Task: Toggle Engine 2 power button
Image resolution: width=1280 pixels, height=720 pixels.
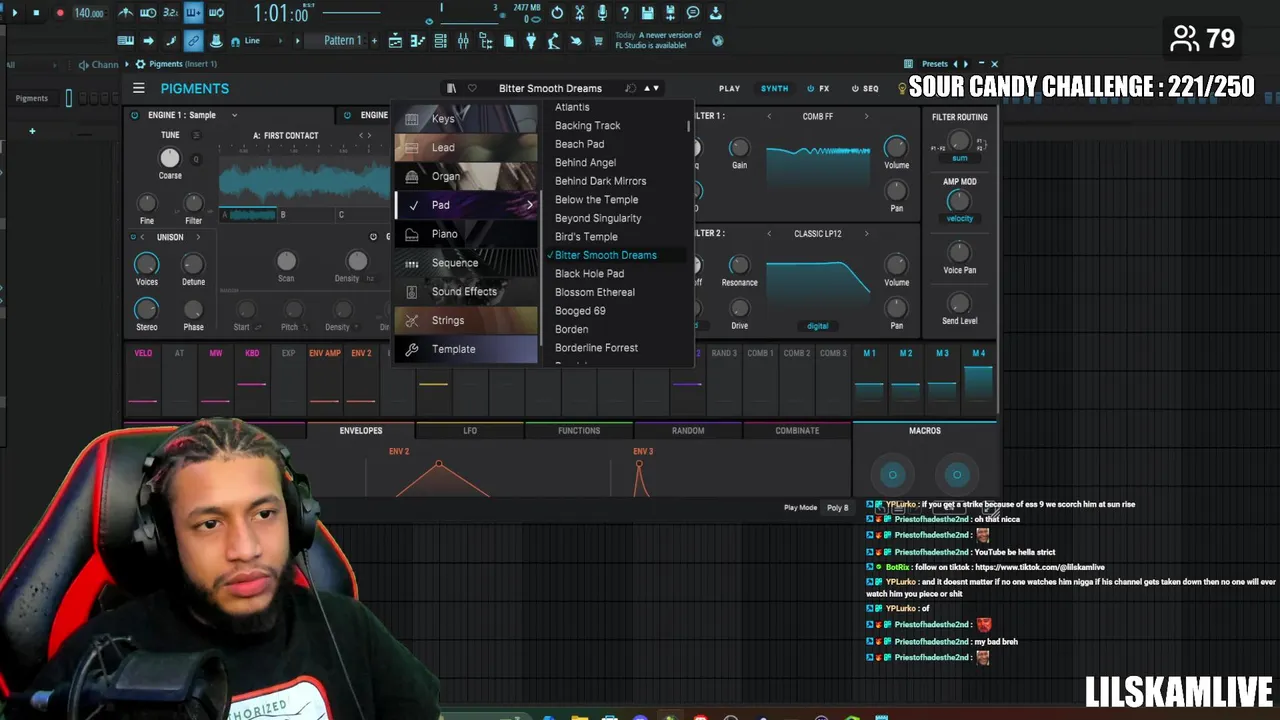Action: [x=348, y=115]
